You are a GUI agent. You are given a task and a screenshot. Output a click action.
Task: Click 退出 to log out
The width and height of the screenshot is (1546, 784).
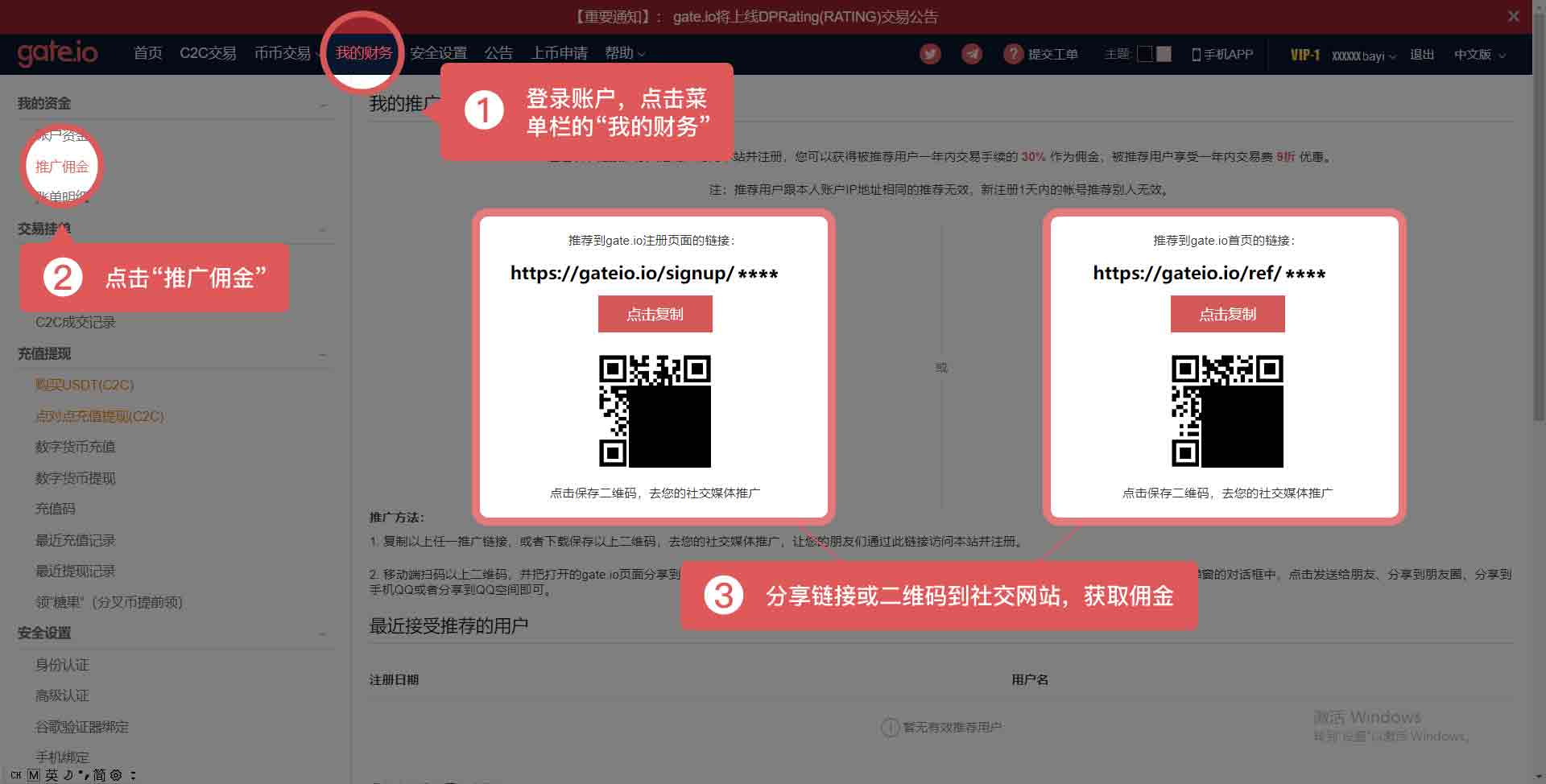pos(1422,55)
